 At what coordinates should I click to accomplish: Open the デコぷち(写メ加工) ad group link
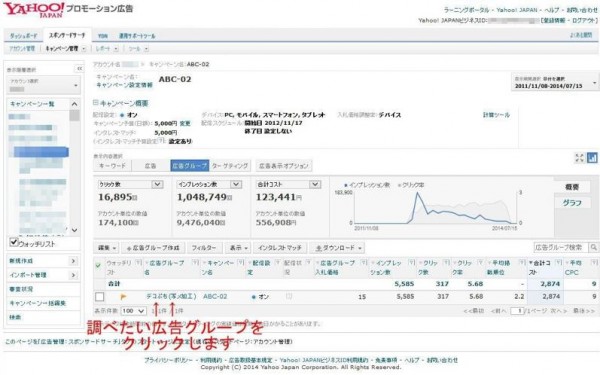coord(171,296)
